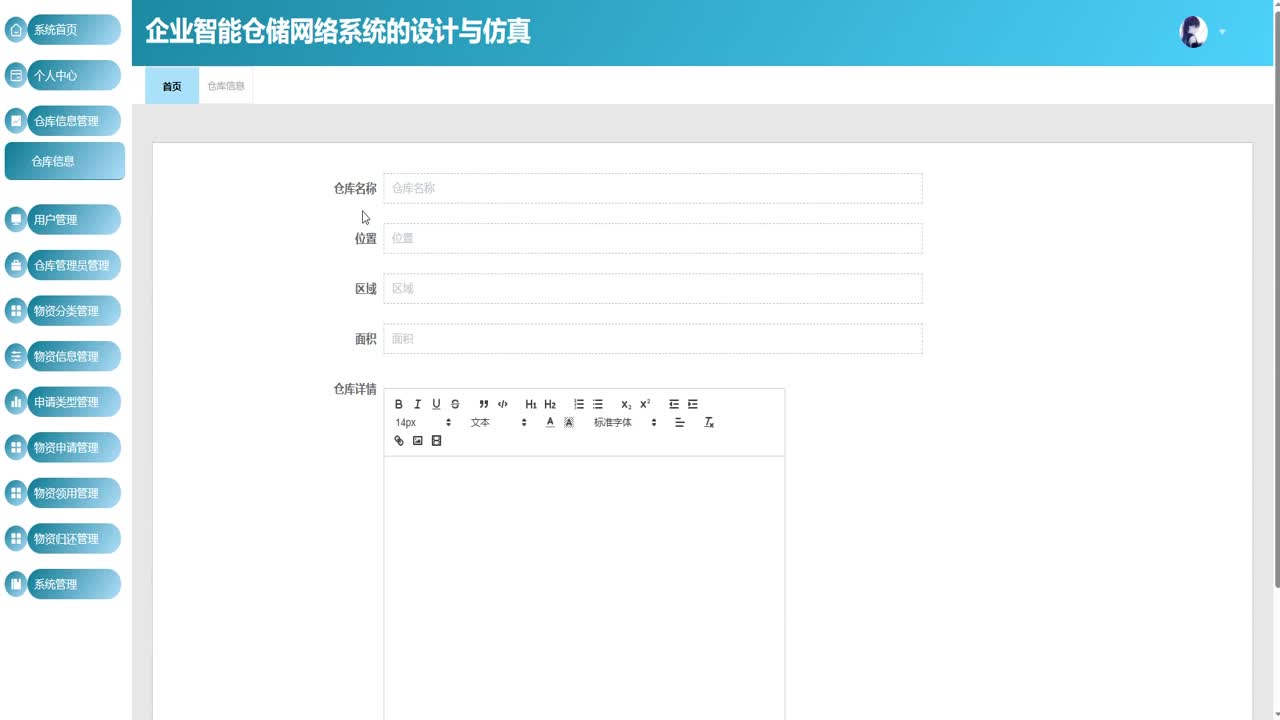Insert a blockquote in editor

coord(484,404)
